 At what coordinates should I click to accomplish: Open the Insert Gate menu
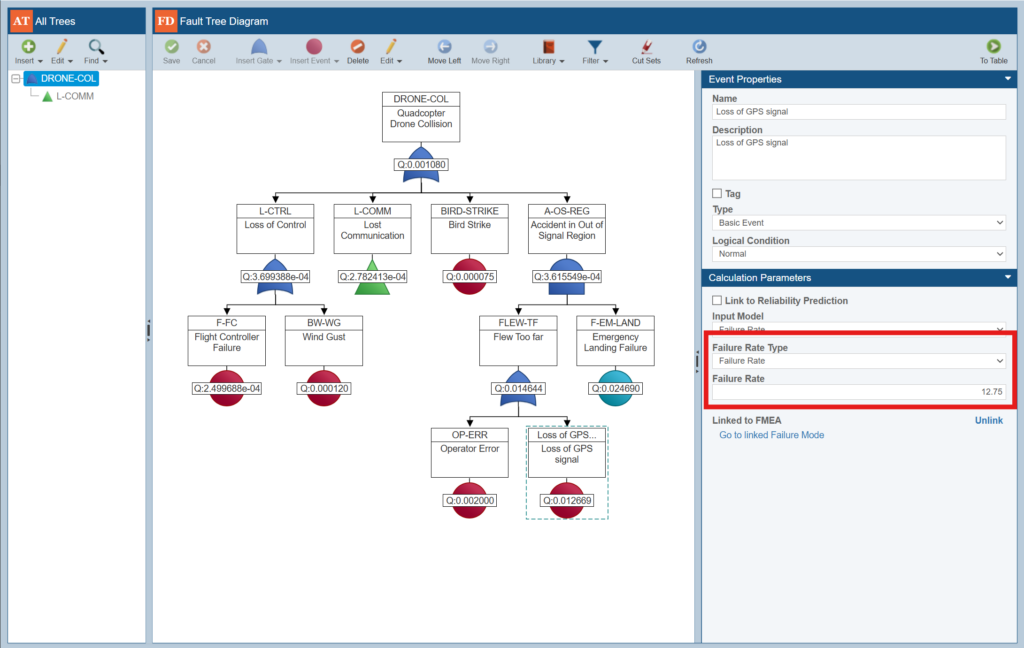(259, 52)
